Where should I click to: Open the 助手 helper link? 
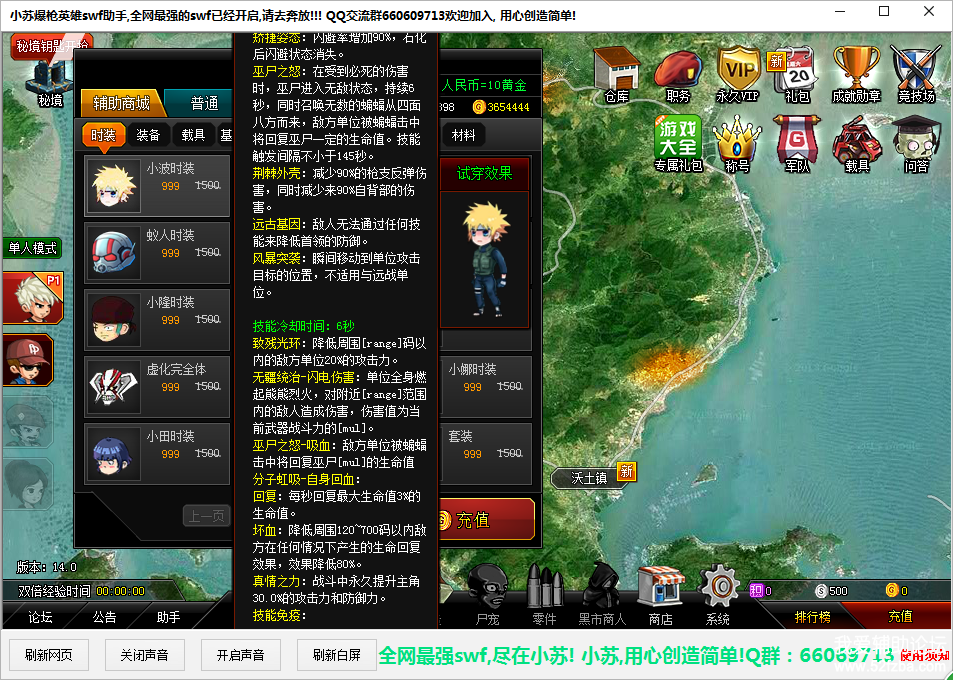click(x=168, y=617)
